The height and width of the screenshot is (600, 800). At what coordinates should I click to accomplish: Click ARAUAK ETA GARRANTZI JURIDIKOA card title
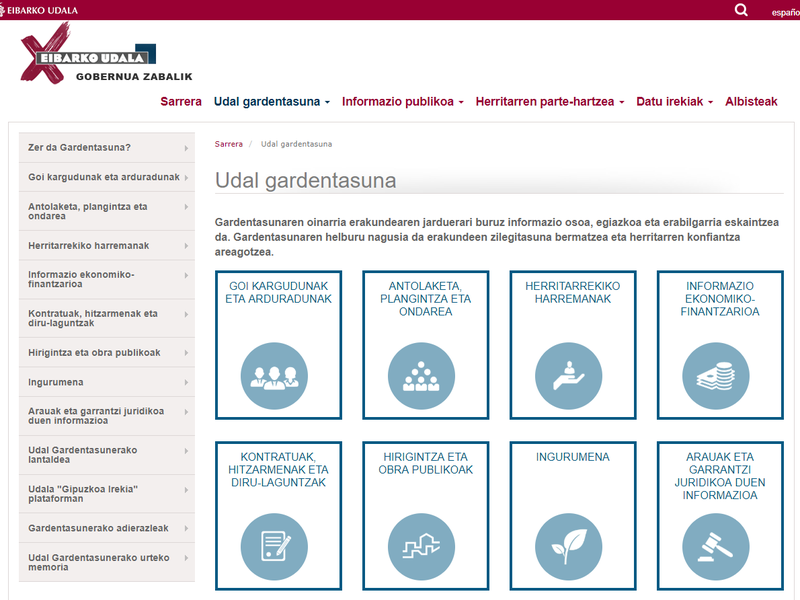(x=720, y=476)
